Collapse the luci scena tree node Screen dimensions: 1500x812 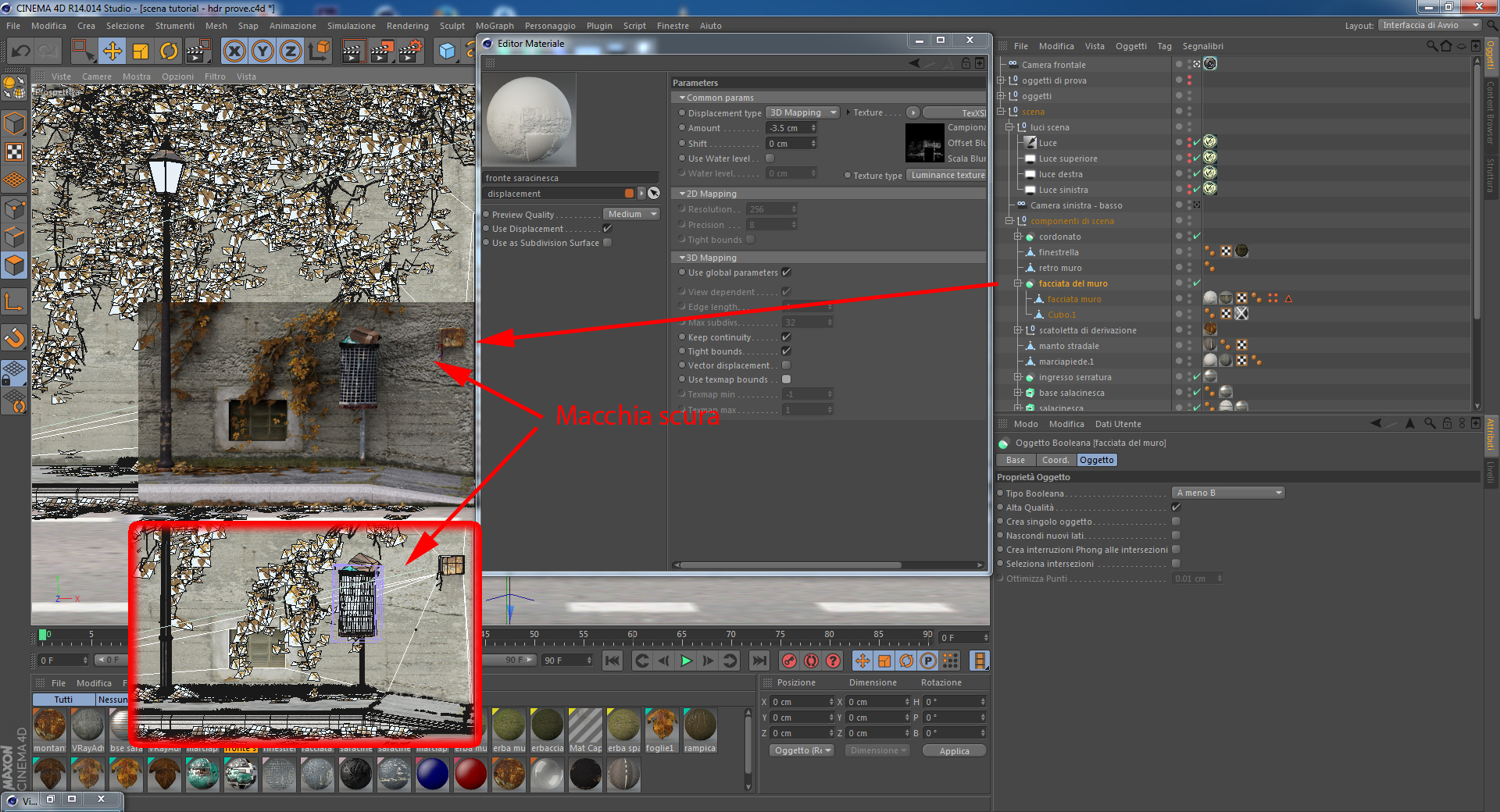point(1009,127)
